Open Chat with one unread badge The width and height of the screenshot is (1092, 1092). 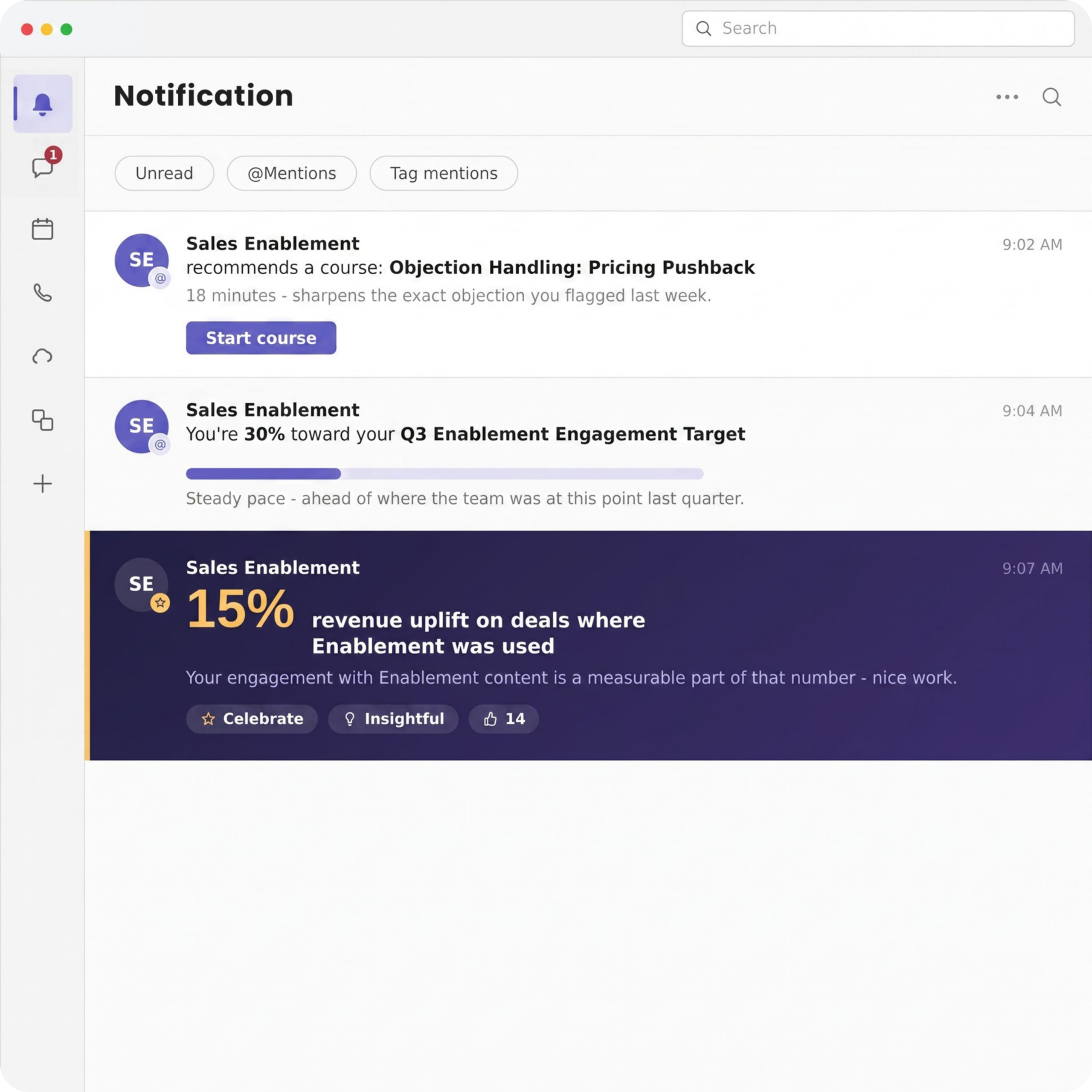click(43, 167)
